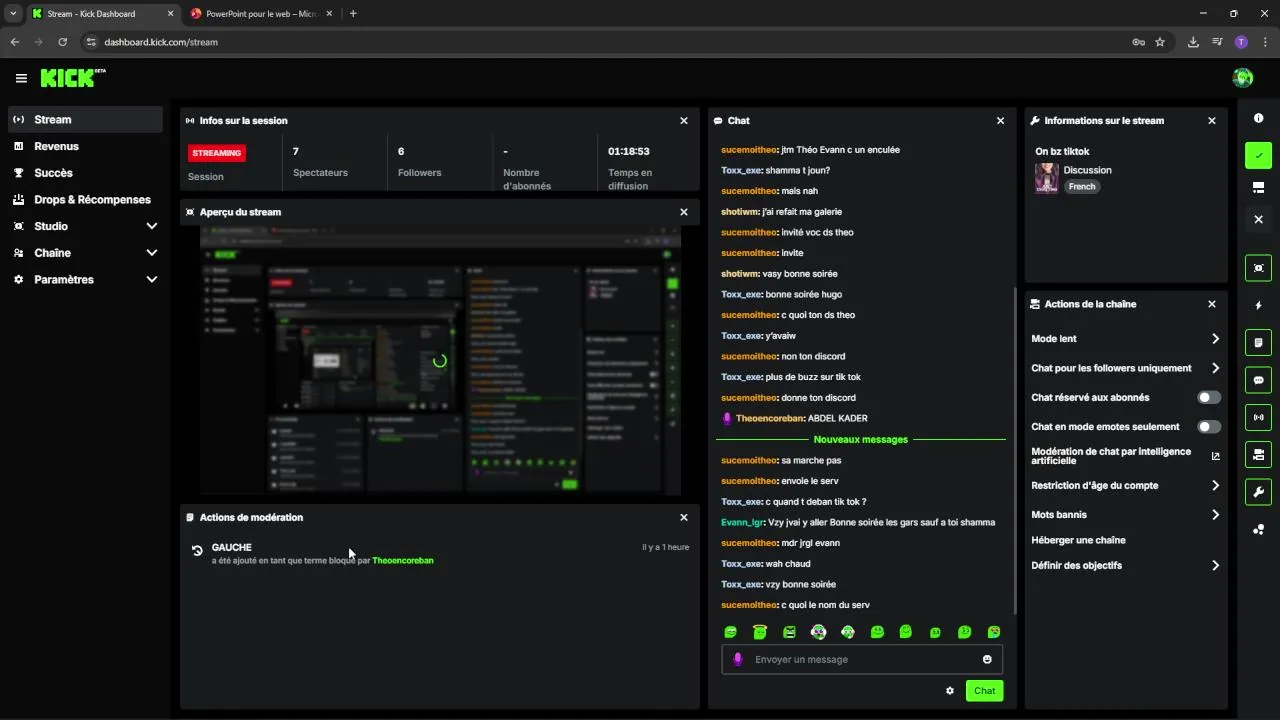Expand the Paramètres menu chevron
The height and width of the screenshot is (720, 1280).
pos(152,280)
